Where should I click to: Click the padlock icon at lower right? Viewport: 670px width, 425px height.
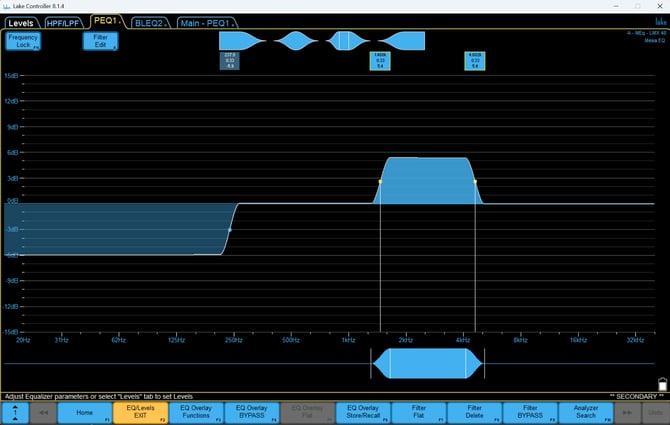point(661,384)
